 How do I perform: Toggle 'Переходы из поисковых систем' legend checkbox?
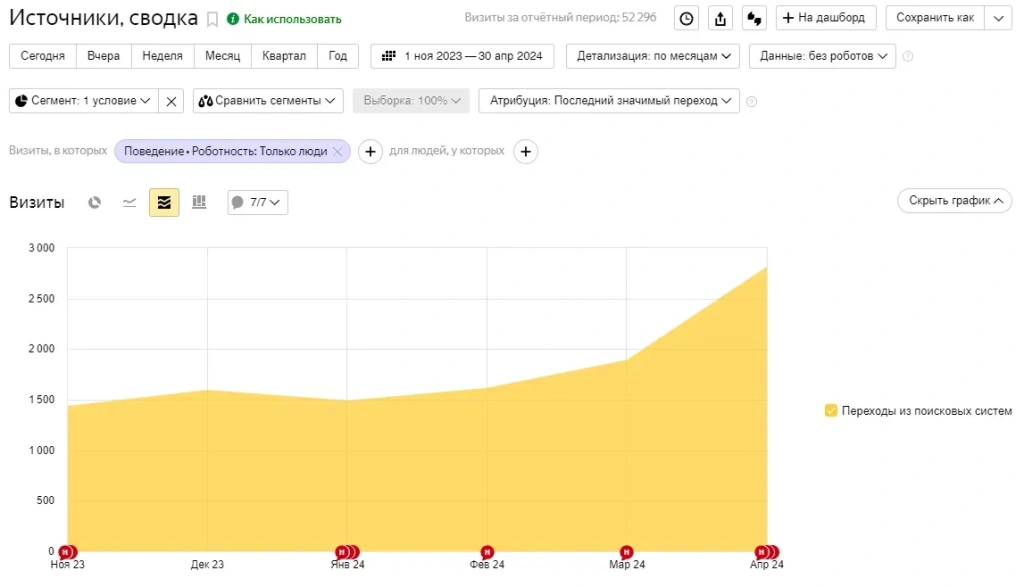click(x=831, y=411)
